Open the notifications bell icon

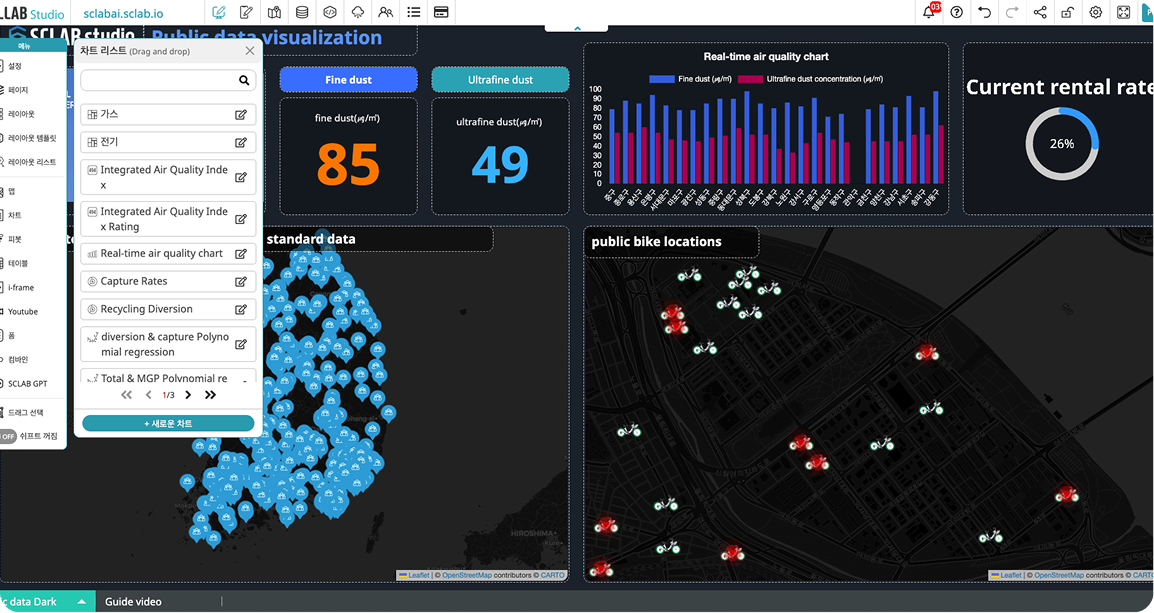929,12
